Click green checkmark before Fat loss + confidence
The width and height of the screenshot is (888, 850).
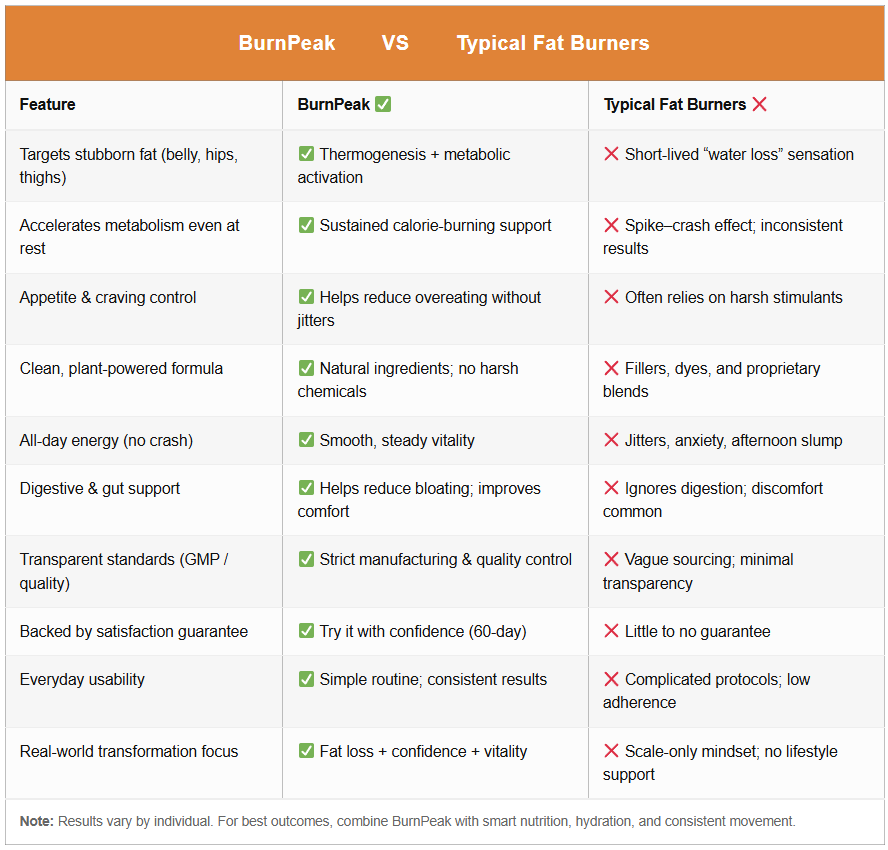click(306, 752)
